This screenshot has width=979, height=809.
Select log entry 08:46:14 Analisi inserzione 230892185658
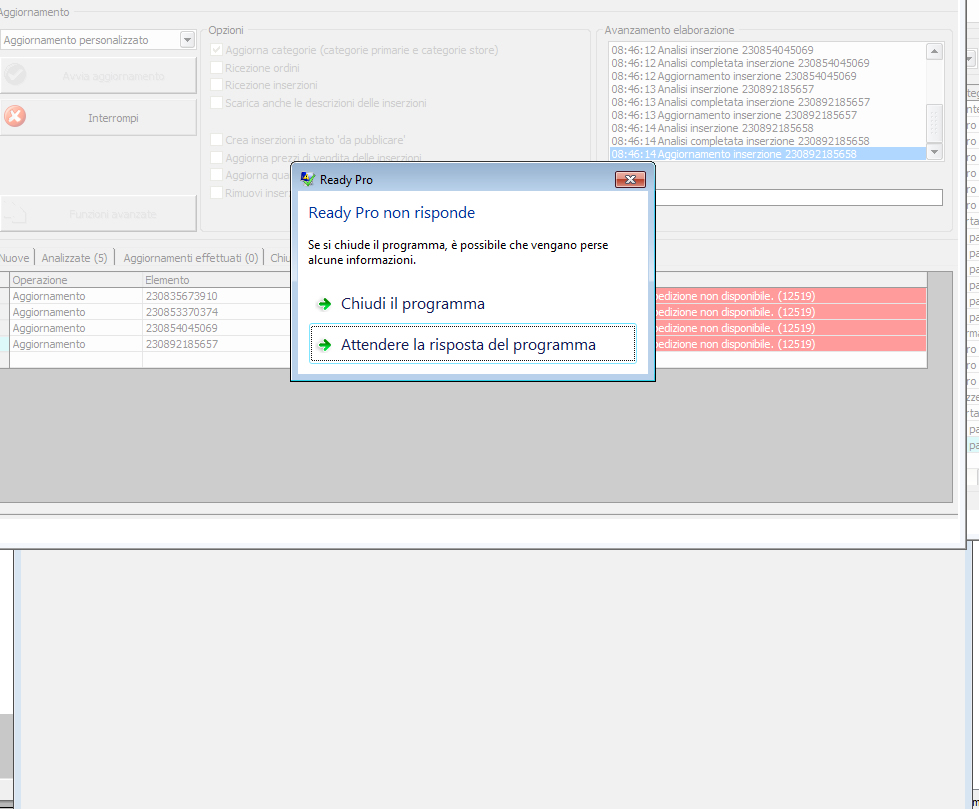(x=767, y=128)
